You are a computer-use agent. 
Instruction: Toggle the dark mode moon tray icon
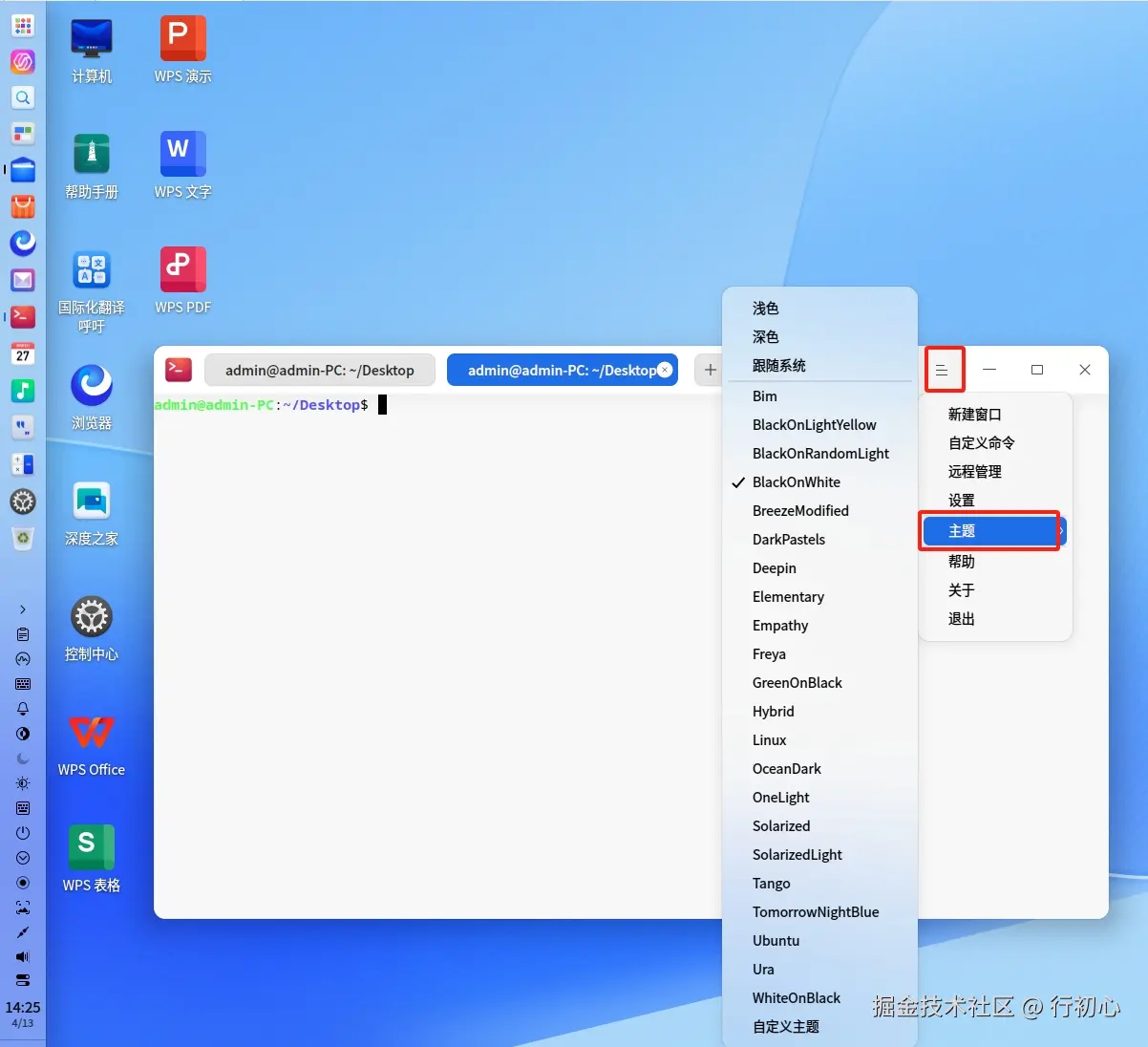[23, 759]
